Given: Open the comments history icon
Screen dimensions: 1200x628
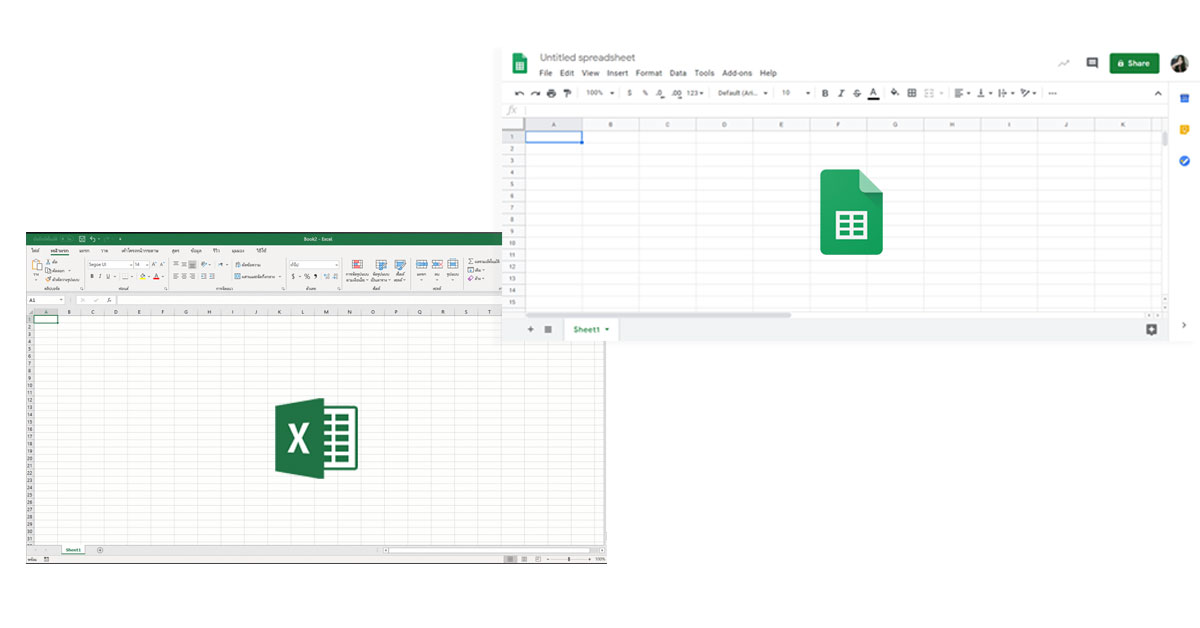Looking at the screenshot, I should [1092, 63].
